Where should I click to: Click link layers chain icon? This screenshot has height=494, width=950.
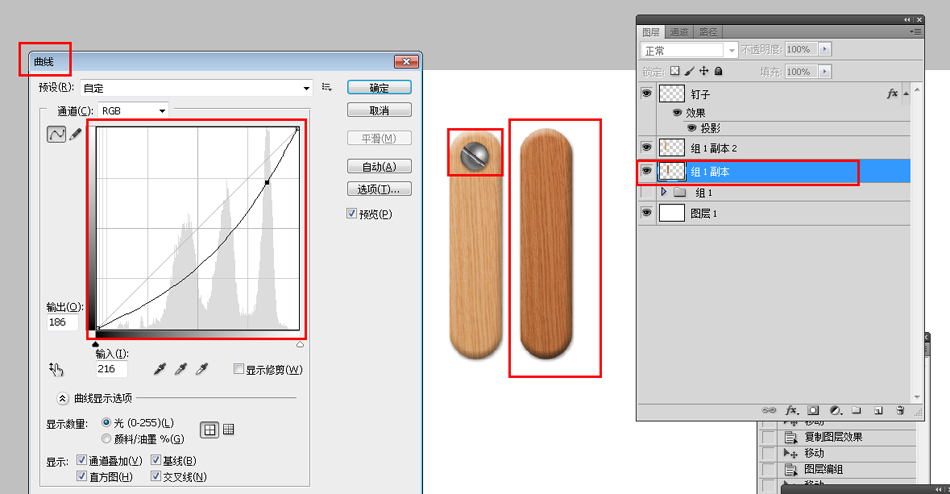pyautogui.click(x=769, y=410)
